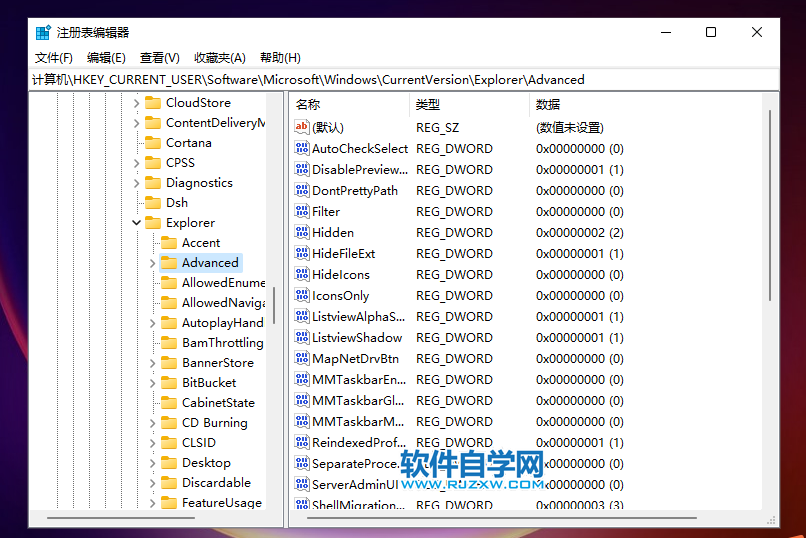Expand the CD Burning tree node

(152, 423)
